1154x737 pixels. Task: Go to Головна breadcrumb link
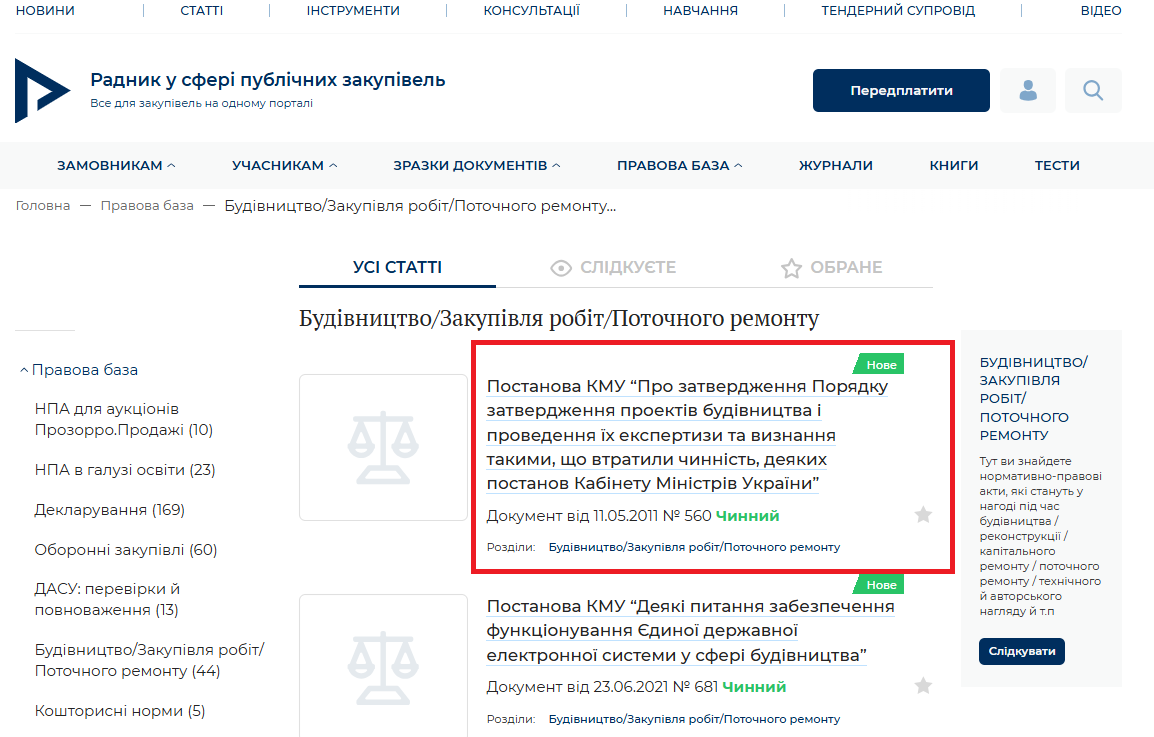43,206
